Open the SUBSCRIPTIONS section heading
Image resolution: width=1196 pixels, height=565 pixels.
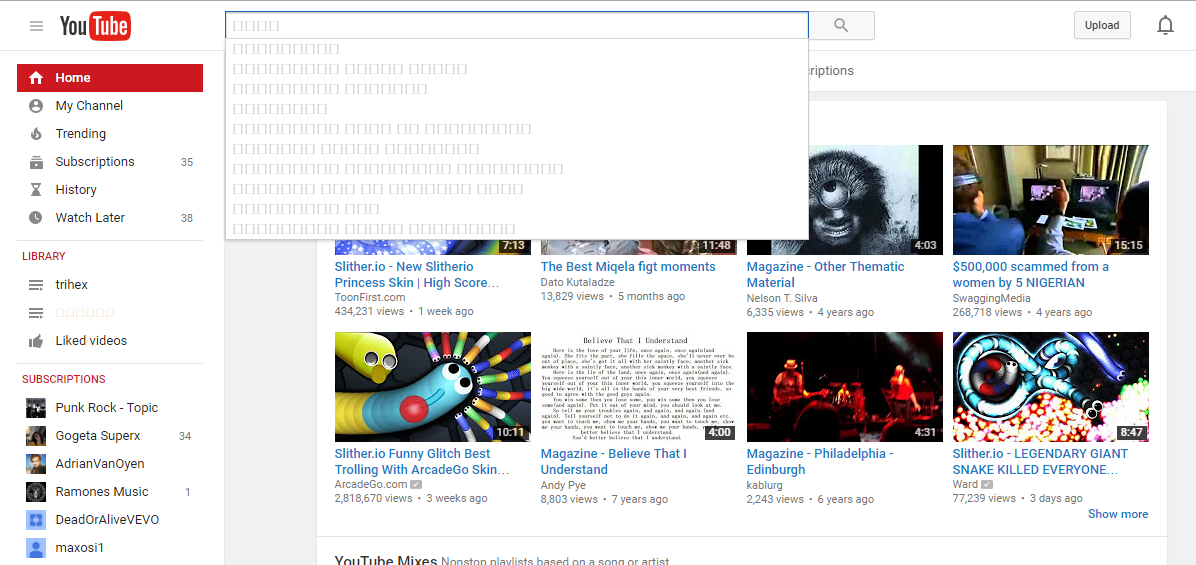[x=64, y=379]
